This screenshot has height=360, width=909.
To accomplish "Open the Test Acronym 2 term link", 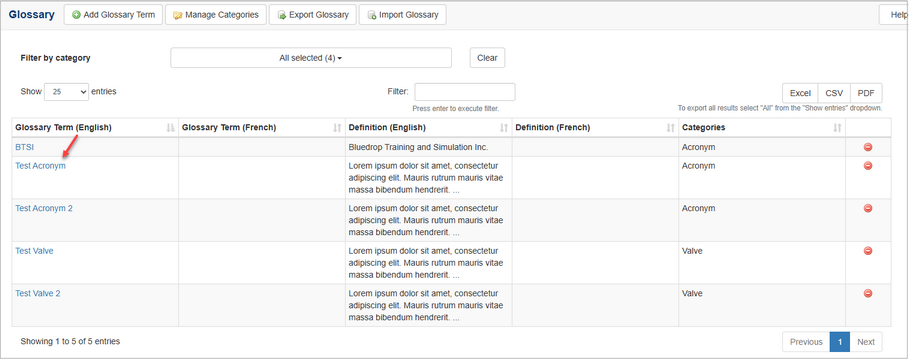I will pos(44,208).
